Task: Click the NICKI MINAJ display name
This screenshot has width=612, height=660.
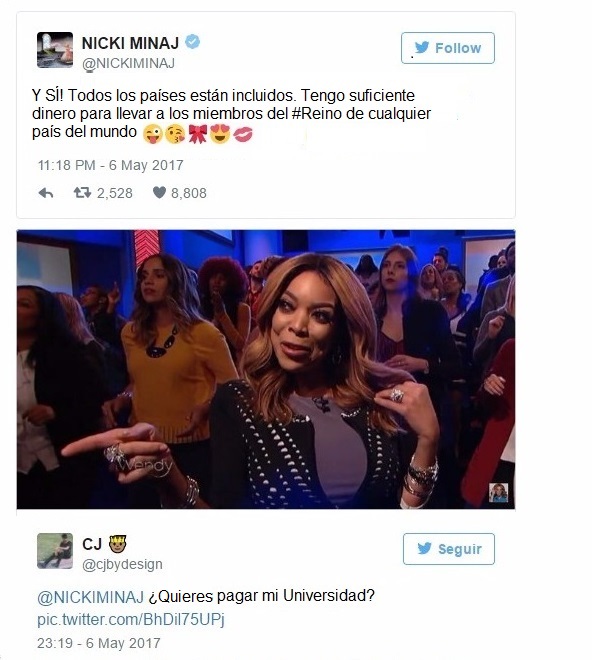Action: pos(130,43)
